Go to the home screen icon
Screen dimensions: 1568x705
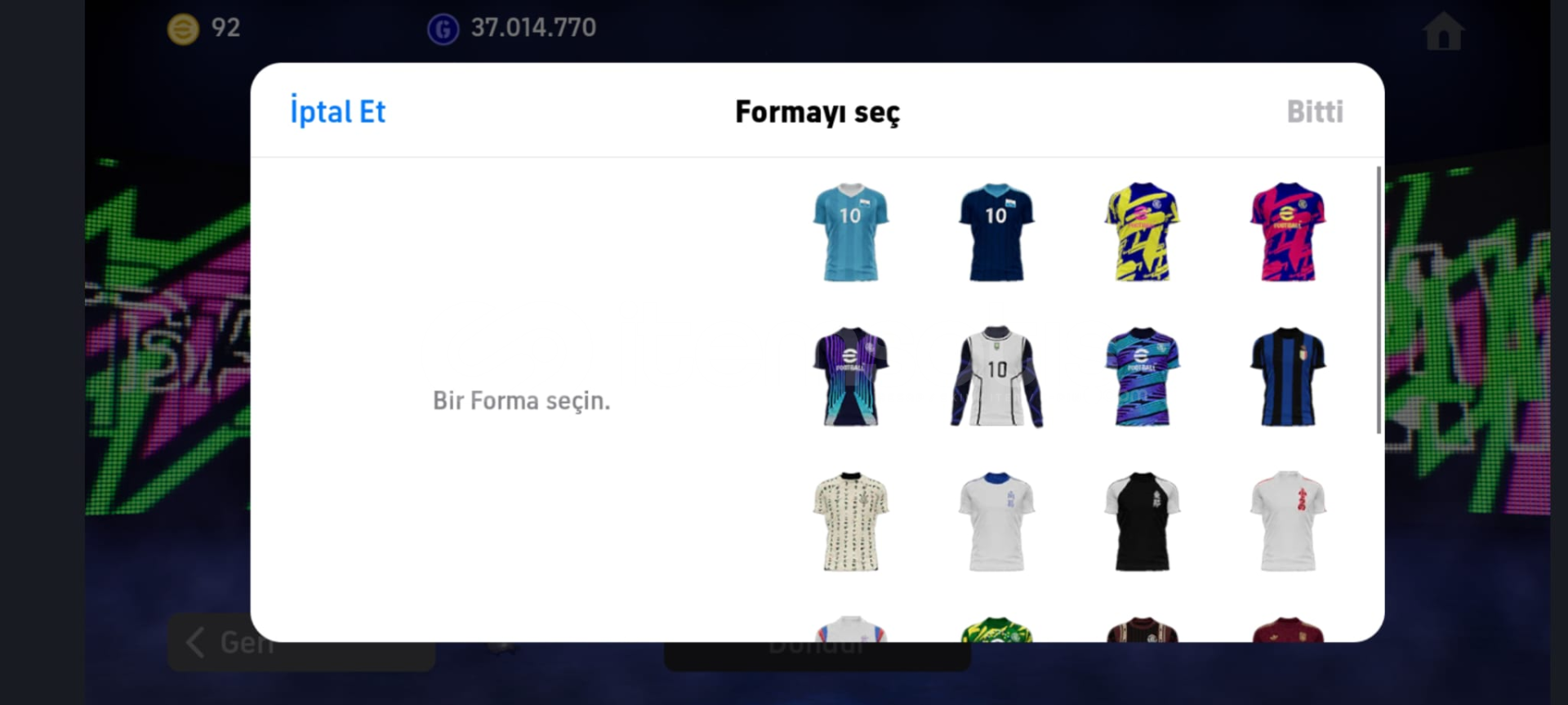pyautogui.click(x=1443, y=31)
